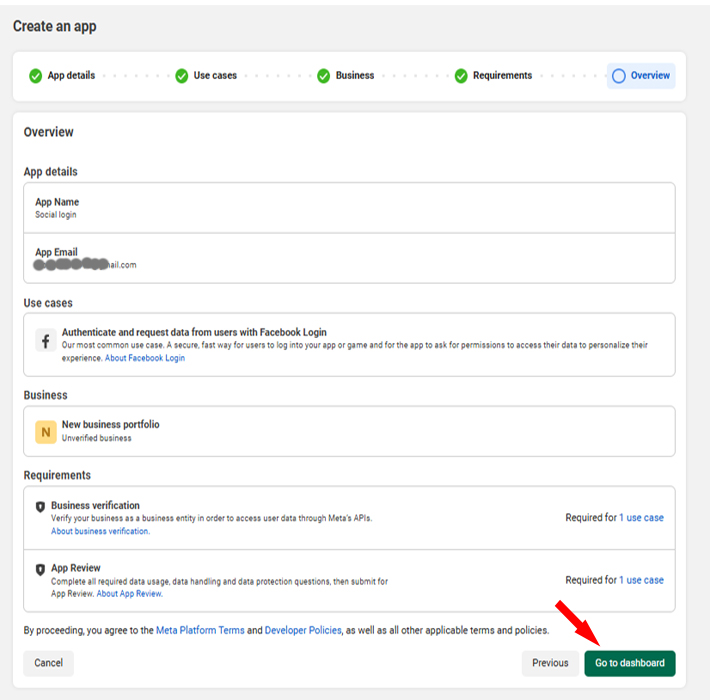Click the App Email address value

click(85, 264)
